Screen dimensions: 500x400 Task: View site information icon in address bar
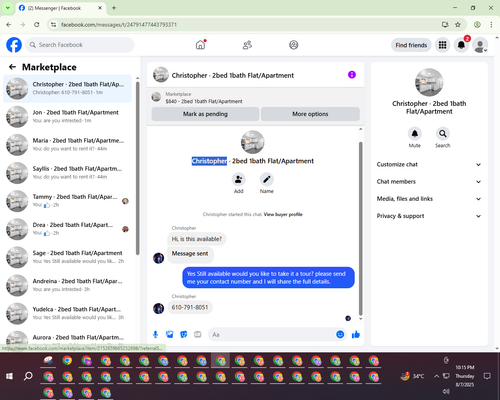point(53,24)
